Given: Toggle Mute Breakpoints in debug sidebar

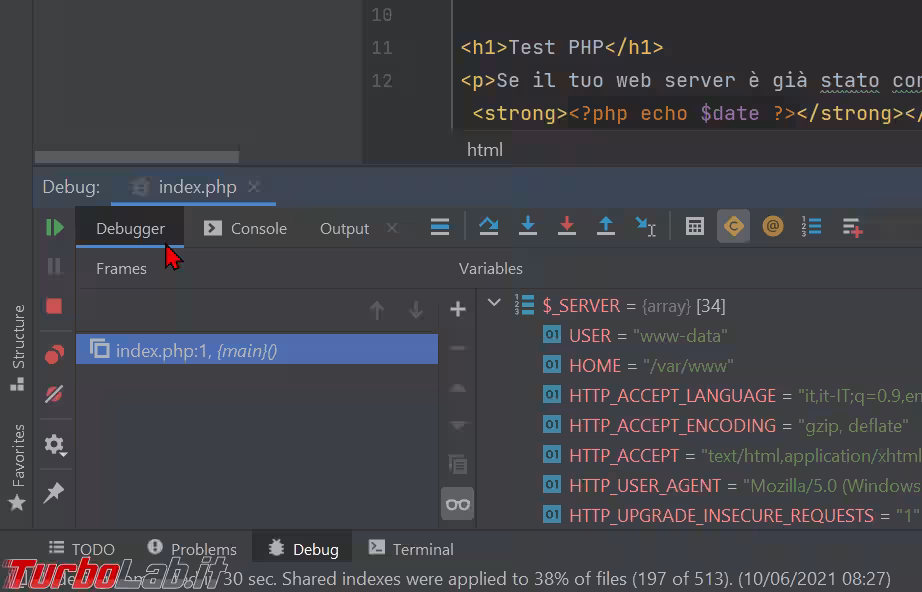Looking at the screenshot, I should tap(54, 395).
